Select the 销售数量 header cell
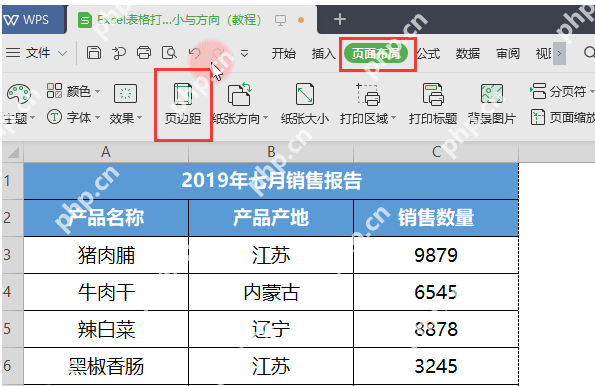Image resolution: width=595 pixels, height=386 pixels. tap(436, 218)
